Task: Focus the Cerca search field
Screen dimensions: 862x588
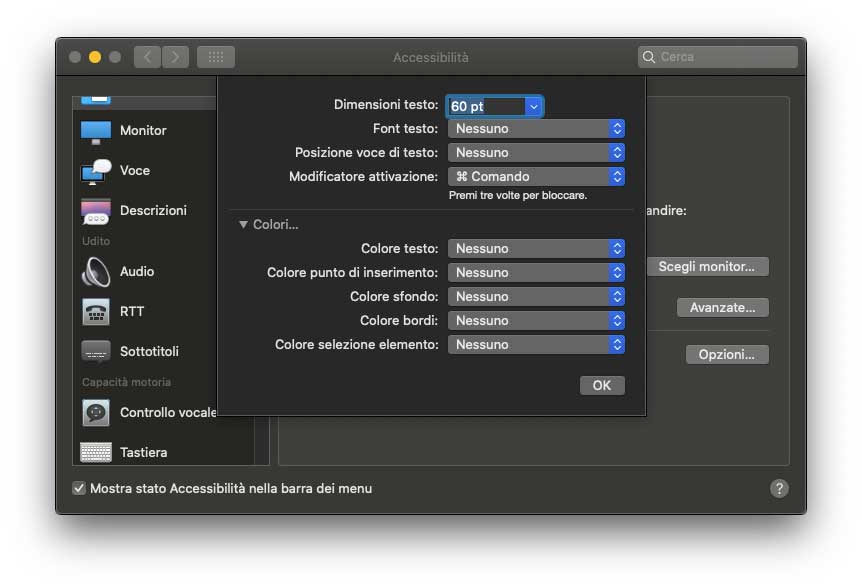Action: pos(717,57)
